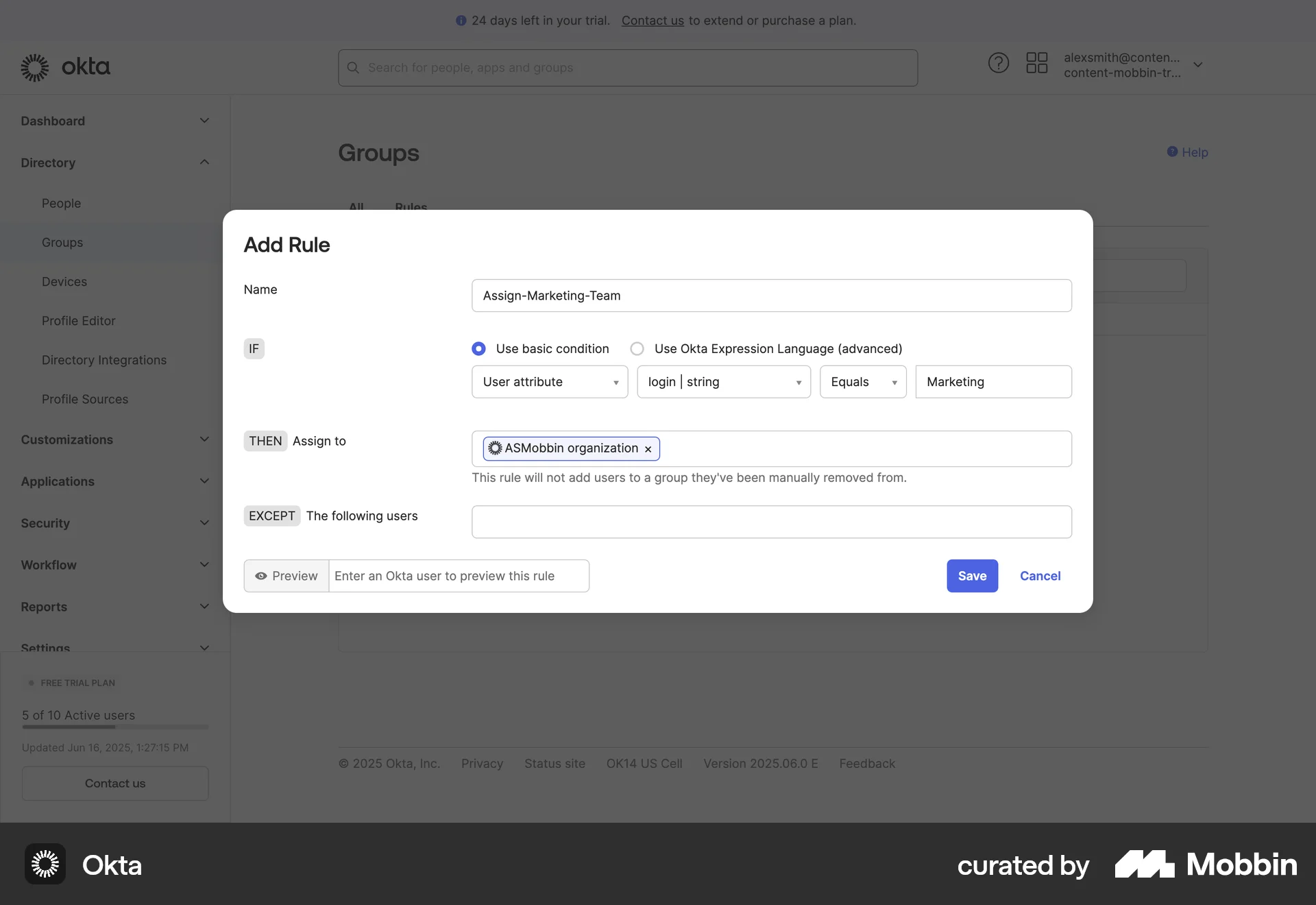Select People in the Directory sidebar
Image resolution: width=1316 pixels, height=905 pixels.
tap(62, 203)
